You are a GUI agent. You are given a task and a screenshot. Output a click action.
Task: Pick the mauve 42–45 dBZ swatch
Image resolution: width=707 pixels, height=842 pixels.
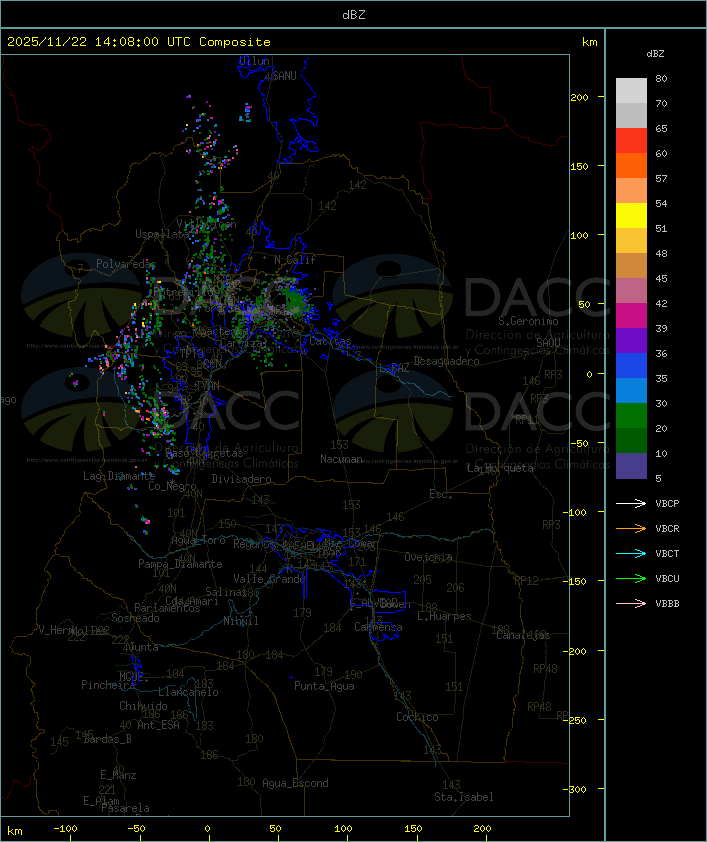click(631, 291)
